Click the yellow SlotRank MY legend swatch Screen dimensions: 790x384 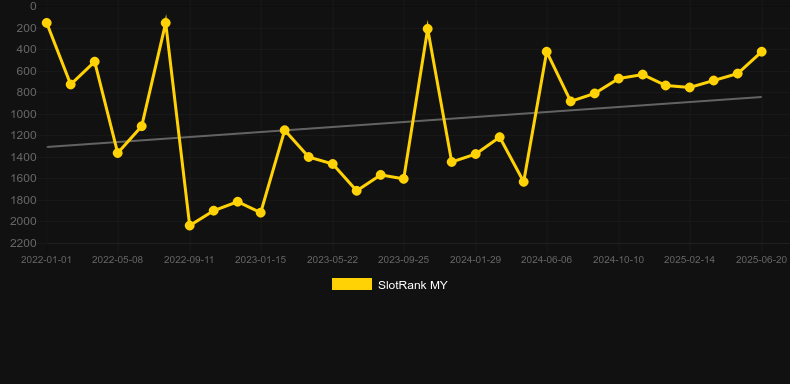point(352,284)
